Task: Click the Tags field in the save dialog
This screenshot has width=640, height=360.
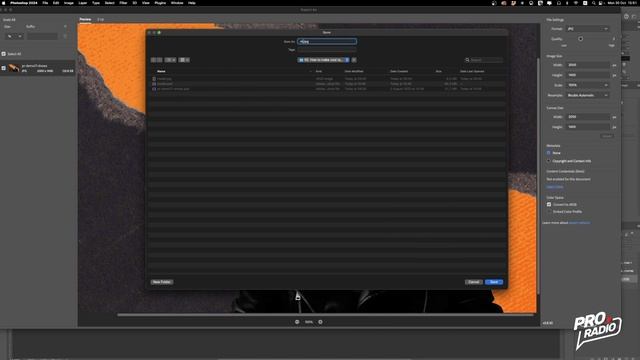Action: pos(327,49)
